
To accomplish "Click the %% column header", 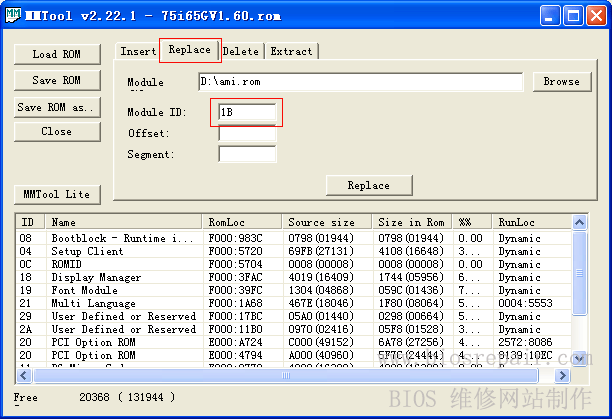I will coord(472,222).
